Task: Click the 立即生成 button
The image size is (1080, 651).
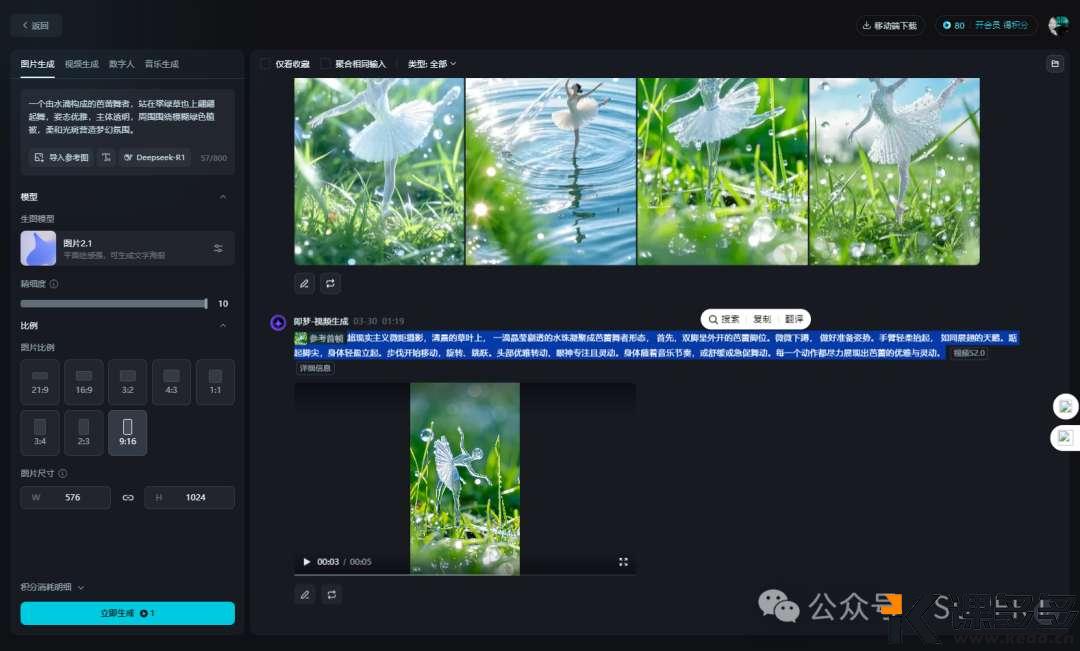Action: tap(127, 613)
